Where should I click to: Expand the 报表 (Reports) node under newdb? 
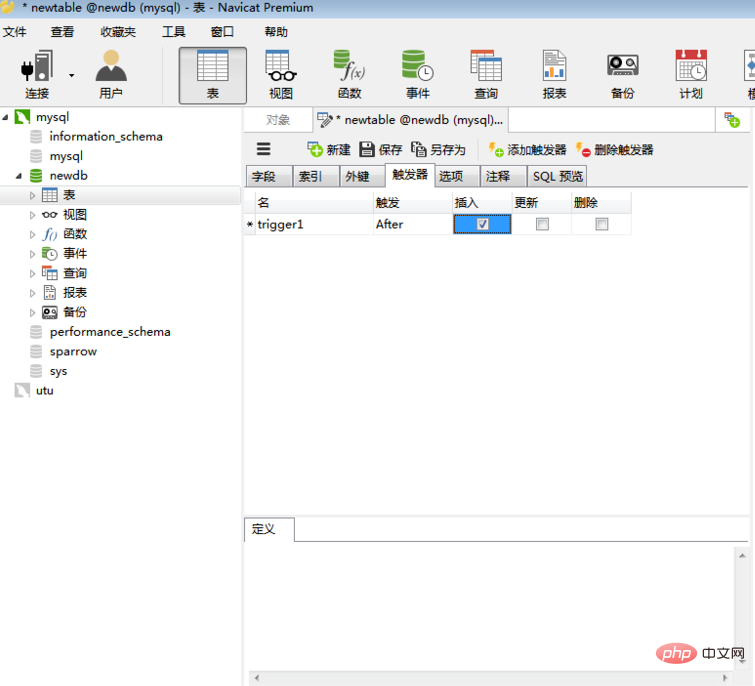(x=32, y=293)
